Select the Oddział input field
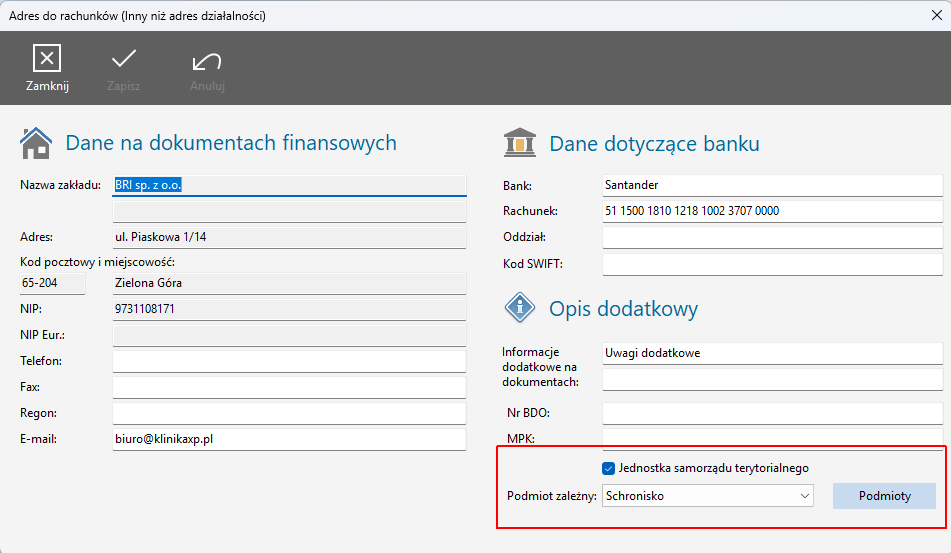The height and width of the screenshot is (553, 951). pyautogui.click(x=772, y=237)
